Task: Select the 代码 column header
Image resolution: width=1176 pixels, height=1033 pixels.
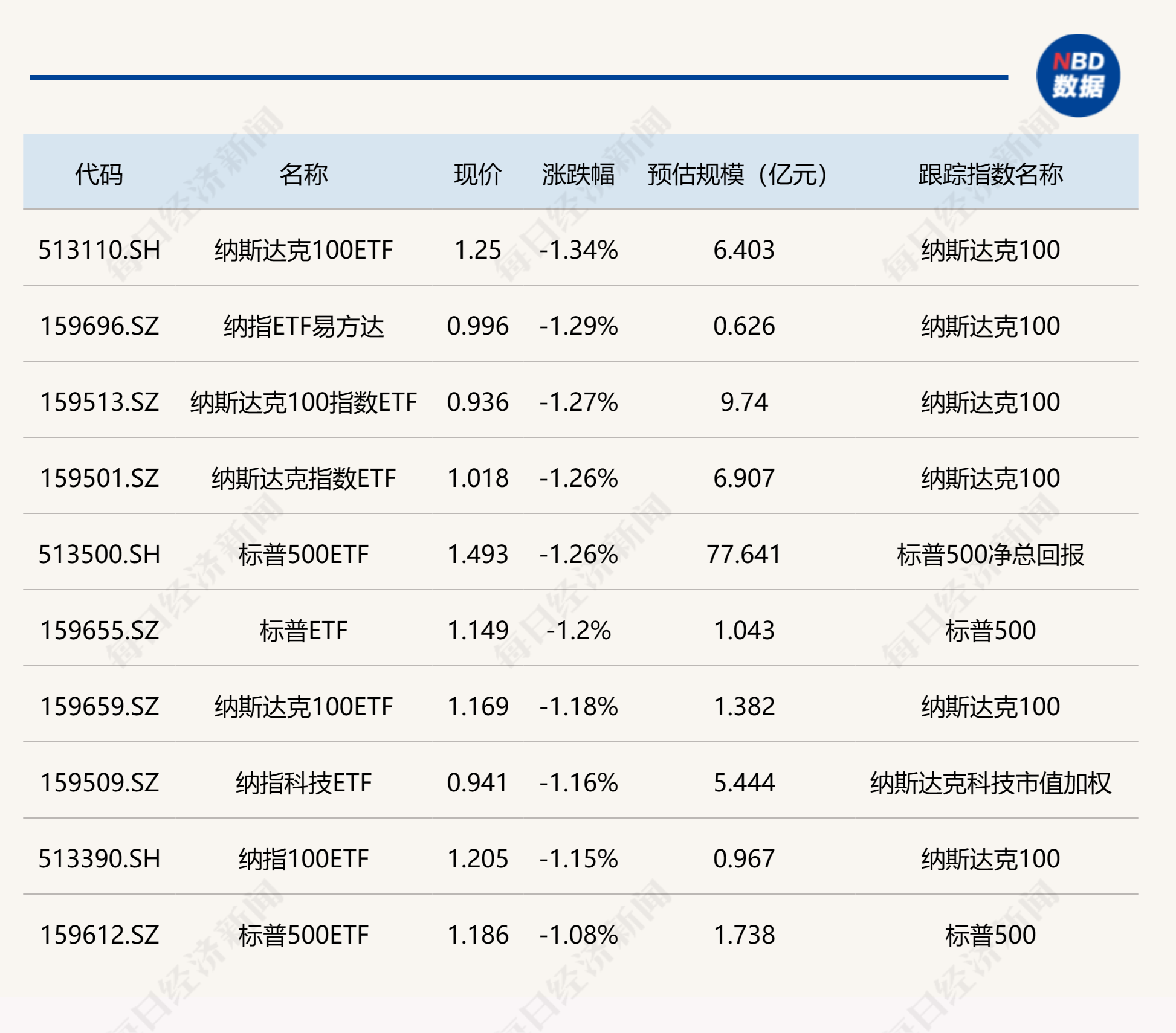Action: [99, 175]
